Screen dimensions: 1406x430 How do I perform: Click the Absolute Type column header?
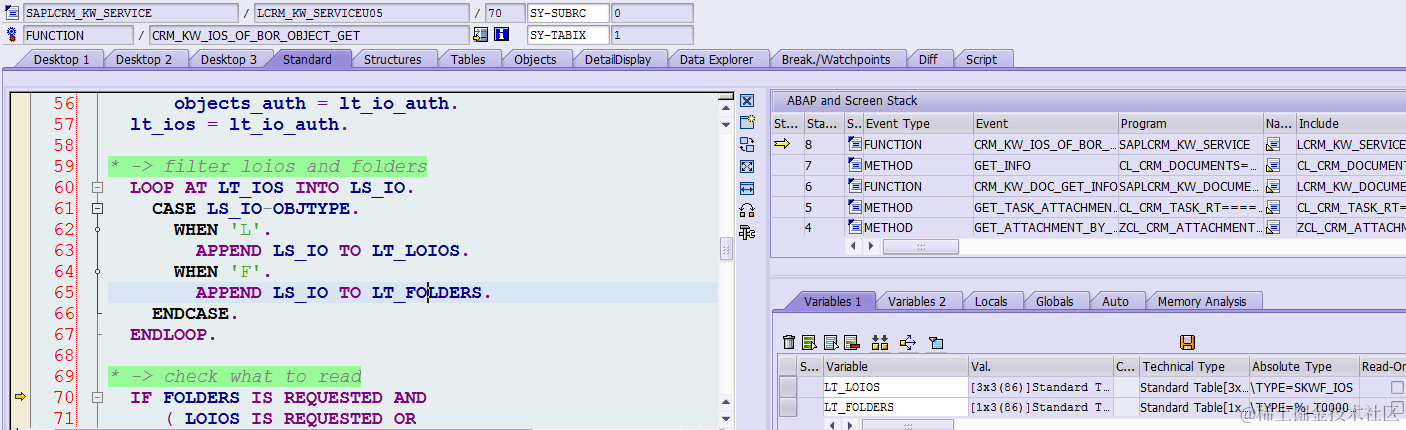[1305, 367]
